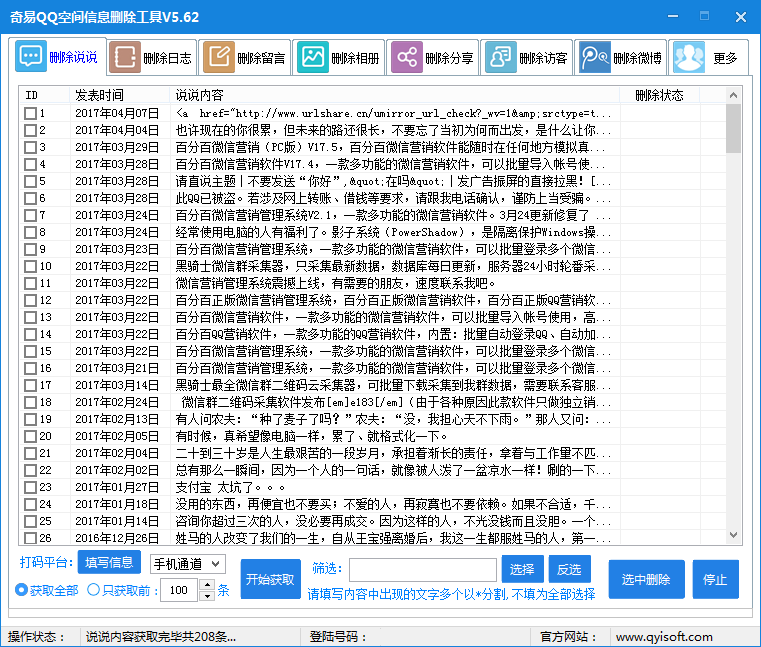Check the box for row 26
The height and width of the screenshot is (647, 761).
click(31, 538)
